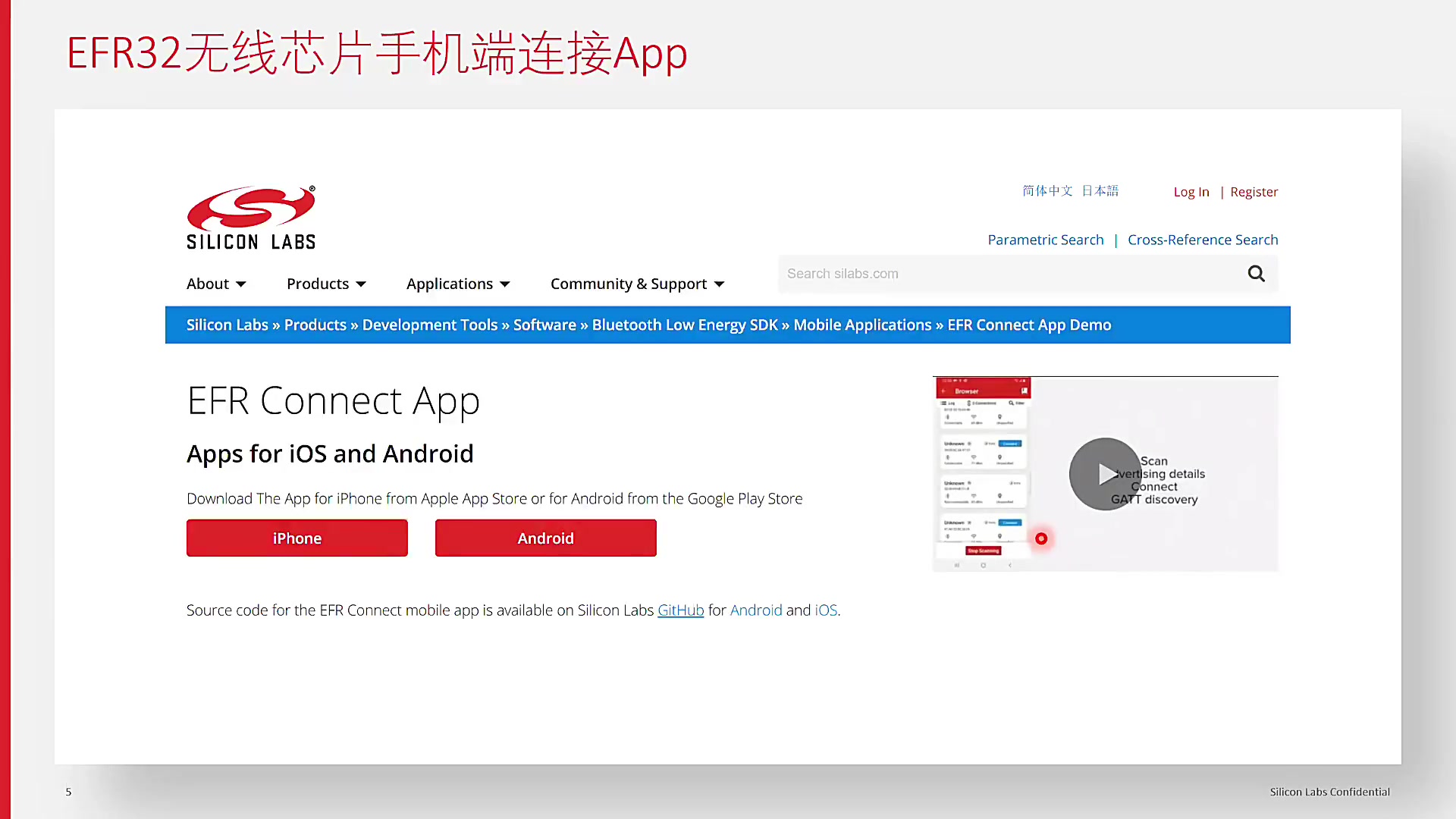1456x819 pixels.
Task: Open the Applications menu
Action: click(458, 284)
